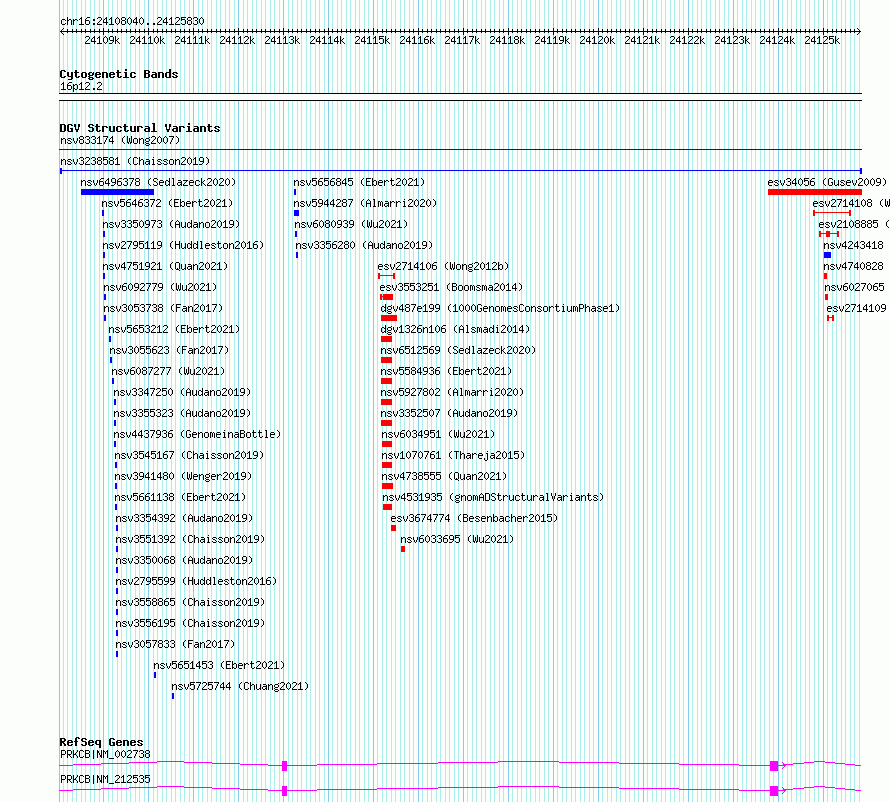
Task: Select nsv4531935 (gnomADStructuralVariants) entry
Action: point(493,497)
